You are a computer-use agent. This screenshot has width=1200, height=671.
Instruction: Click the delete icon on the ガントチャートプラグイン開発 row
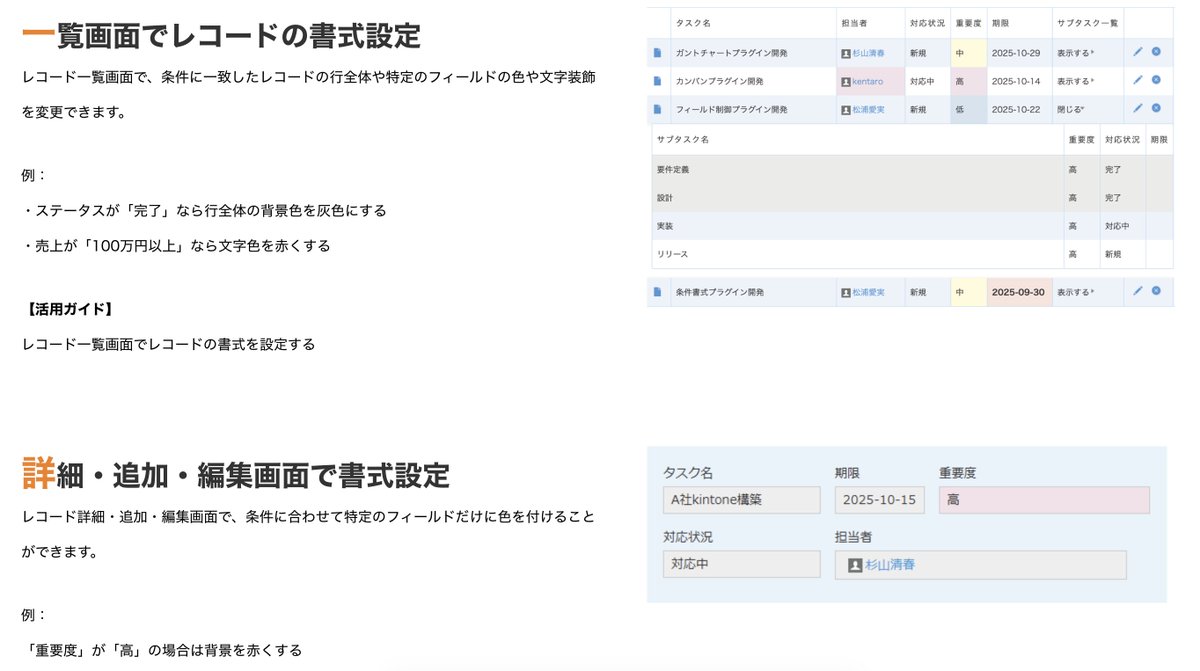[1156, 52]
